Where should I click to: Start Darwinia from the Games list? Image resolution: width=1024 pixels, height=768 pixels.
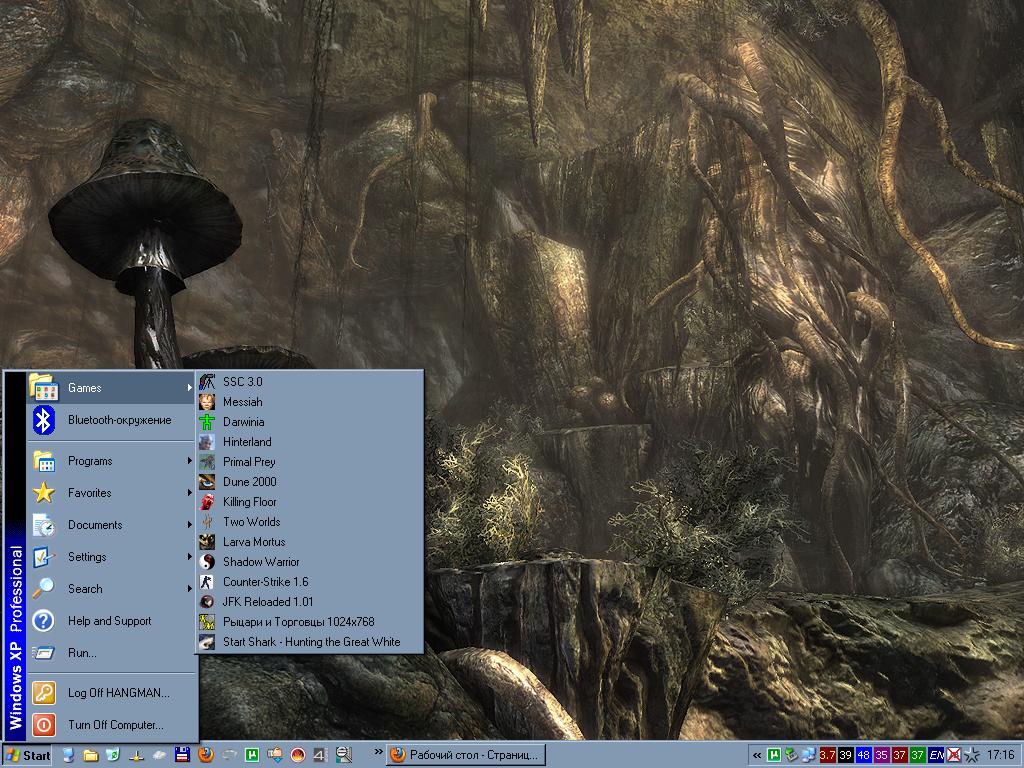pos(310,422)
